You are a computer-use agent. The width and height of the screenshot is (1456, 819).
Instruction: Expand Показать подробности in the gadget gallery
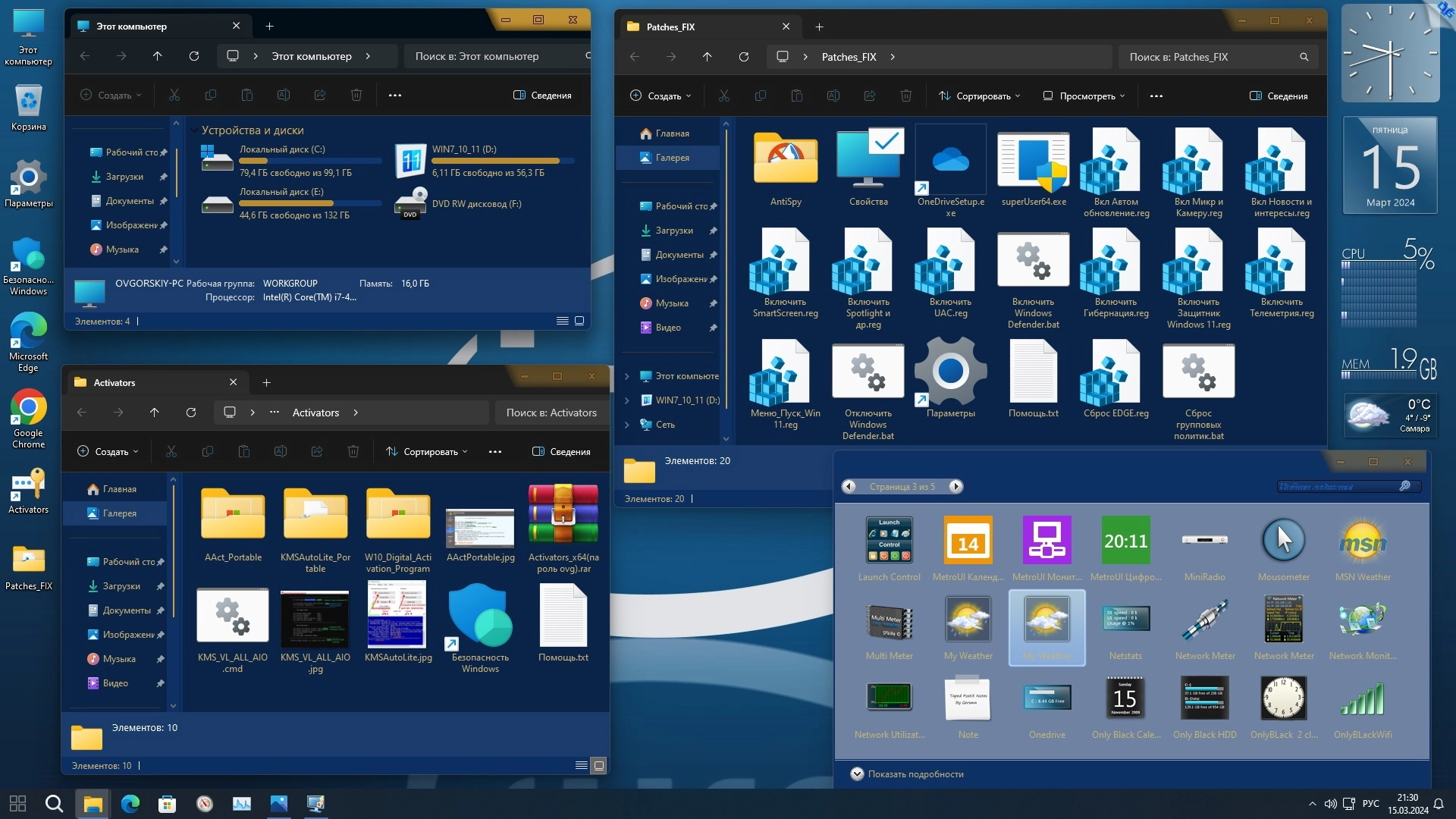[857, 773]
